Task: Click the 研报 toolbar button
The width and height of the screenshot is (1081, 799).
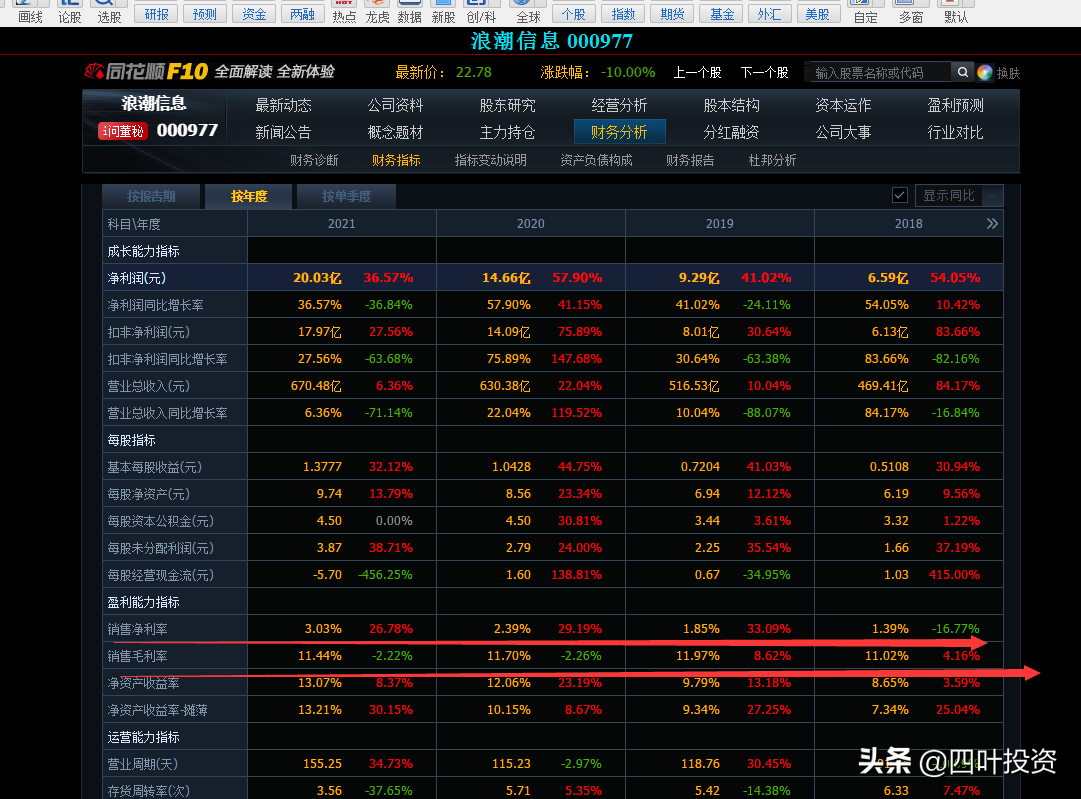Action: click(156, 14)
